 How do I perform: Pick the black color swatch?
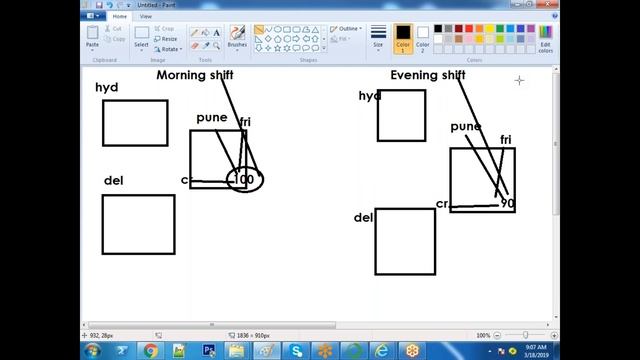pyautogui.click(x=438, y=29)
